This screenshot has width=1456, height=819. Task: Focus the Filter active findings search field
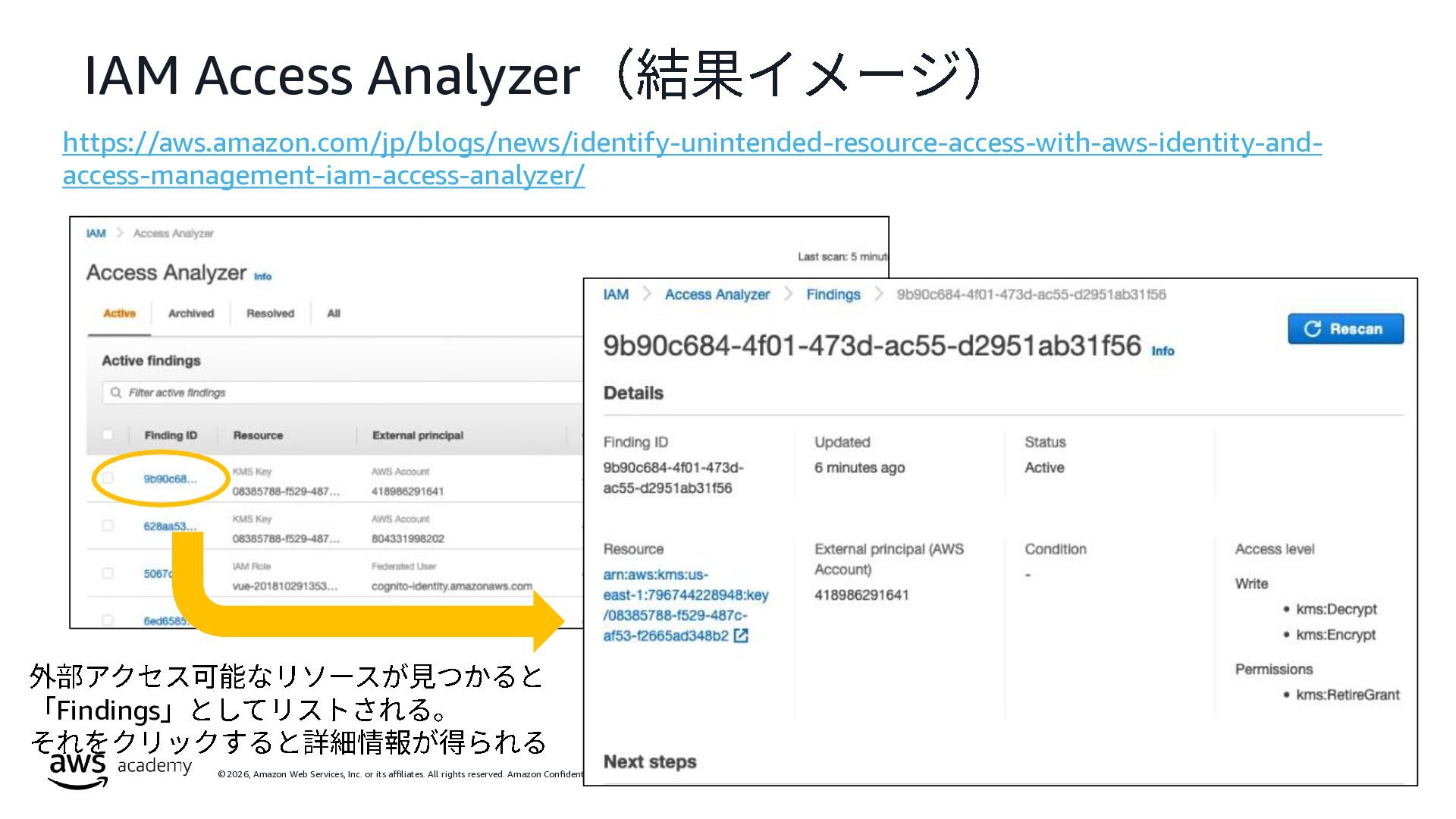pos(343,392)
